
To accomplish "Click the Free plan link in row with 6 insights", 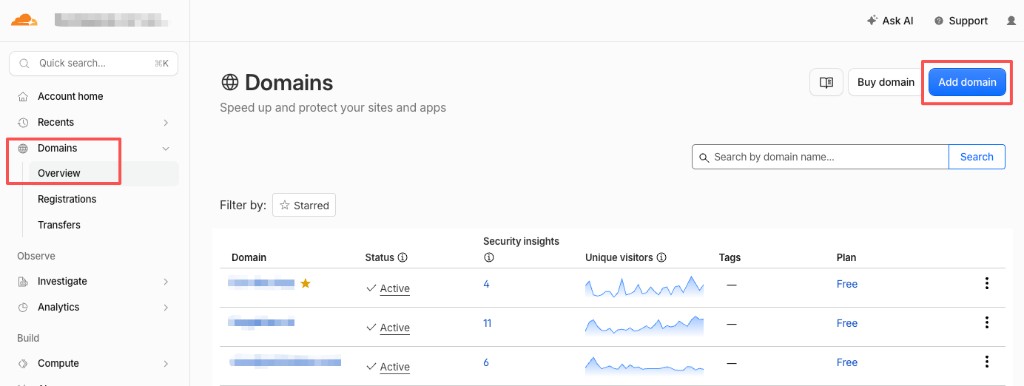I will click(847, 362).
